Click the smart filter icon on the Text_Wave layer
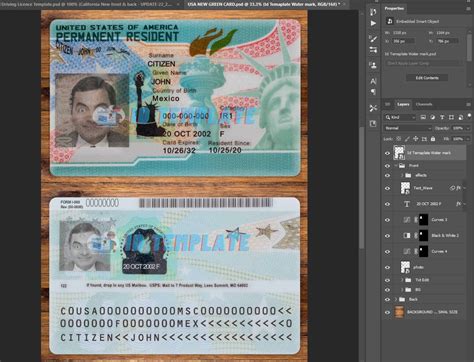This screenshot has height=362, width=474. pyautogui.click(x=452, y=188)
